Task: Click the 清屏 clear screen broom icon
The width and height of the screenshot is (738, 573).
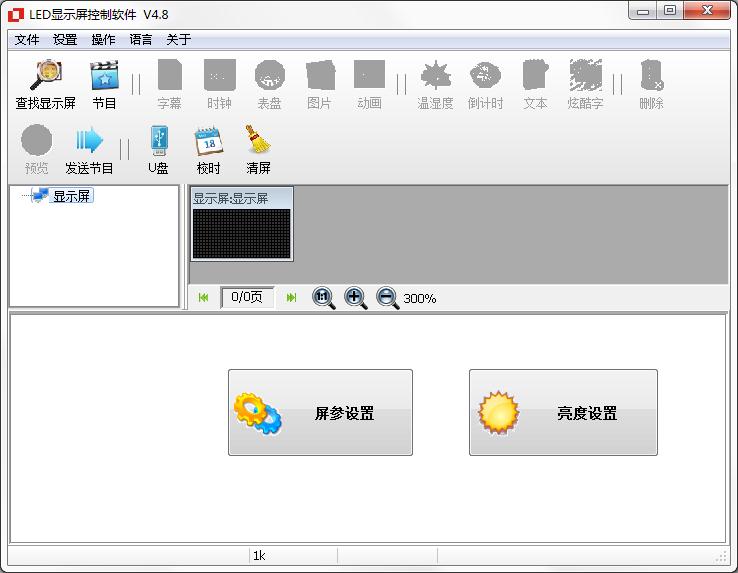Action: point(258,142)
